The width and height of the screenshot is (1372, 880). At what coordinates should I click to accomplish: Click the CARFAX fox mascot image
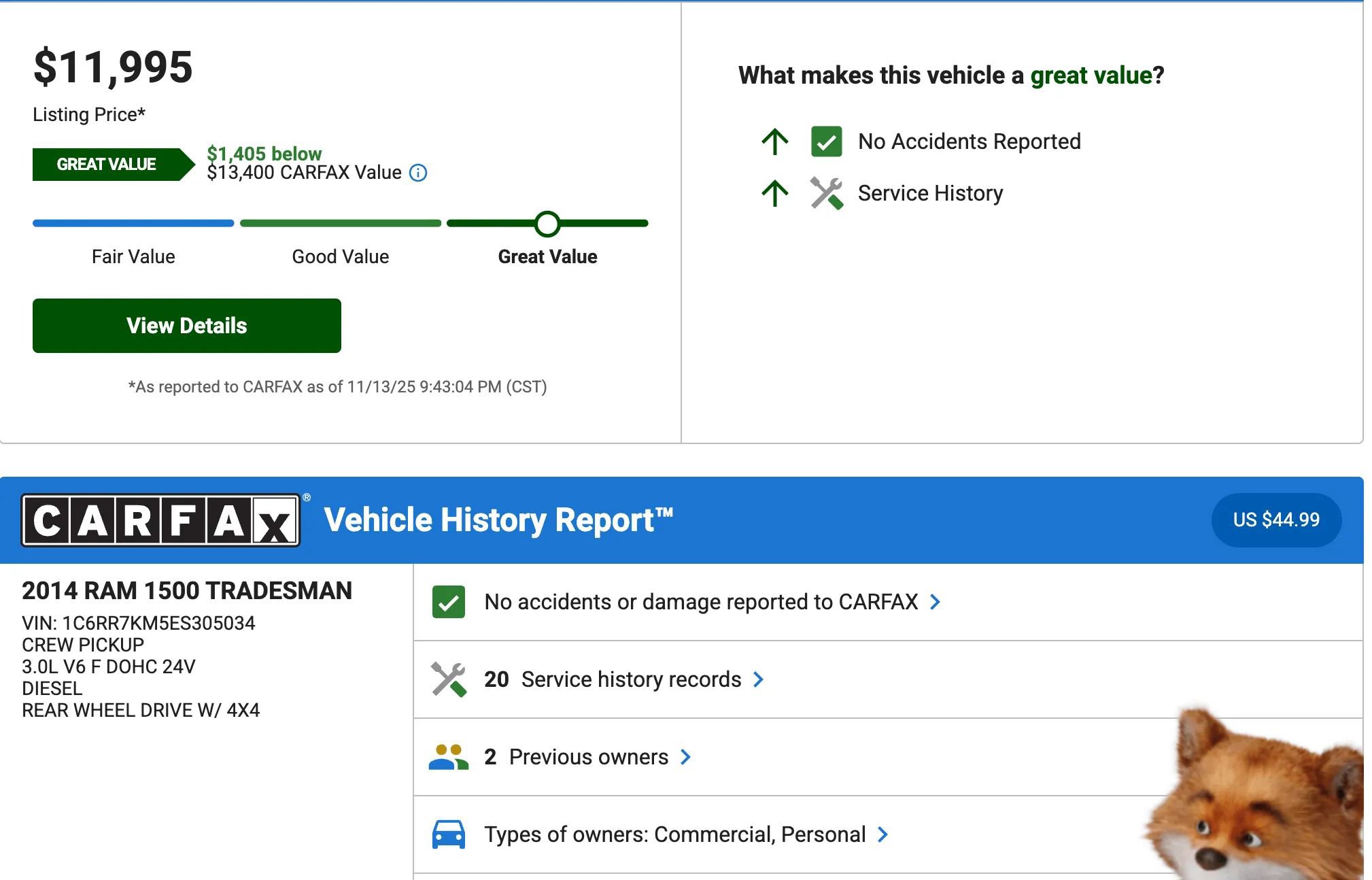pos(1256,799)
